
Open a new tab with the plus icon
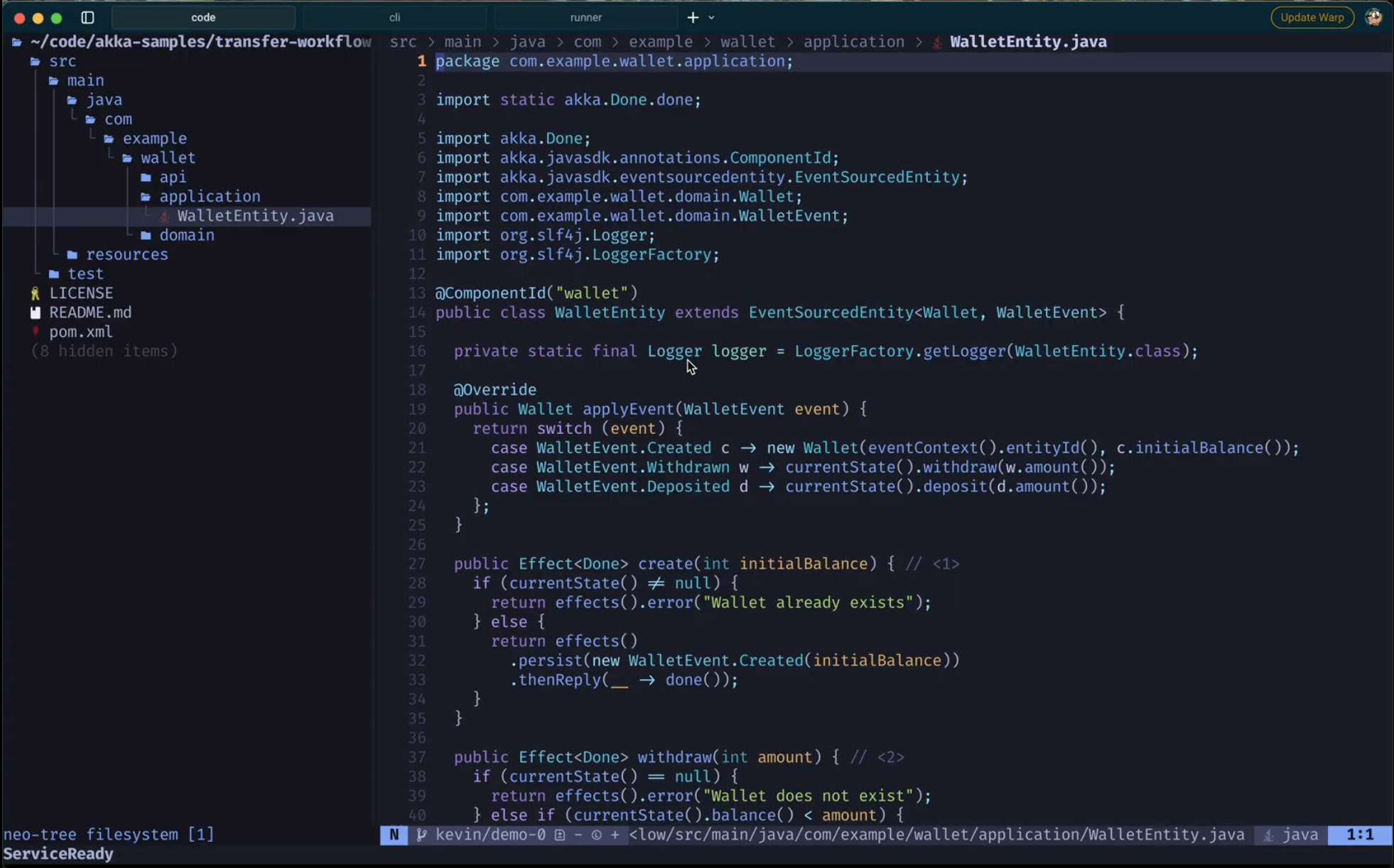[692, 17]
